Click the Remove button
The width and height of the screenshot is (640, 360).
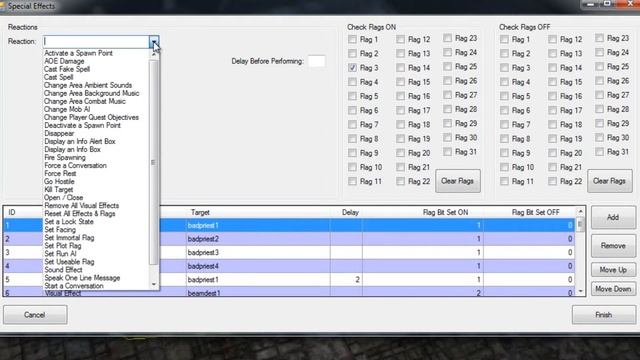(613, 246)
